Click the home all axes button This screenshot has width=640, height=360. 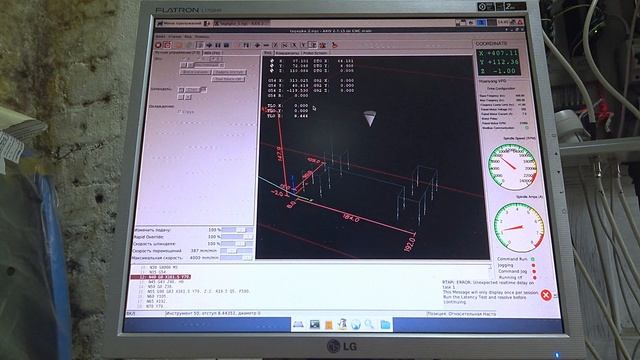tap(195, 72)
